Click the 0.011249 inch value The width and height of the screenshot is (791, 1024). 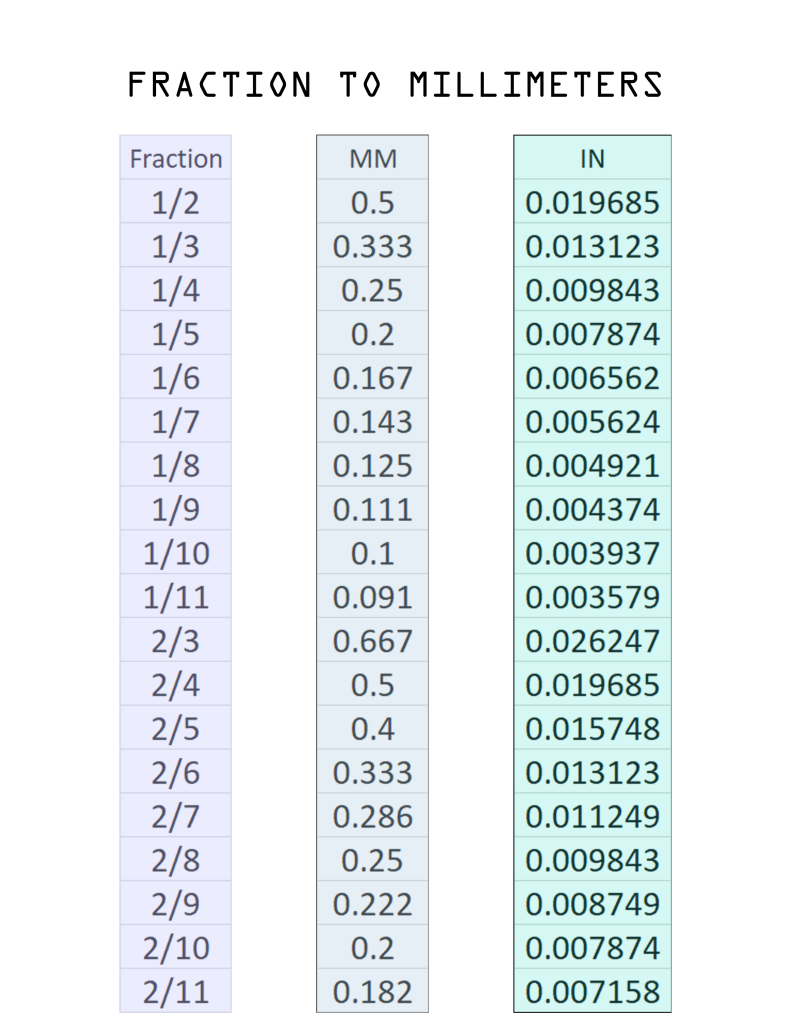point(592,816)
